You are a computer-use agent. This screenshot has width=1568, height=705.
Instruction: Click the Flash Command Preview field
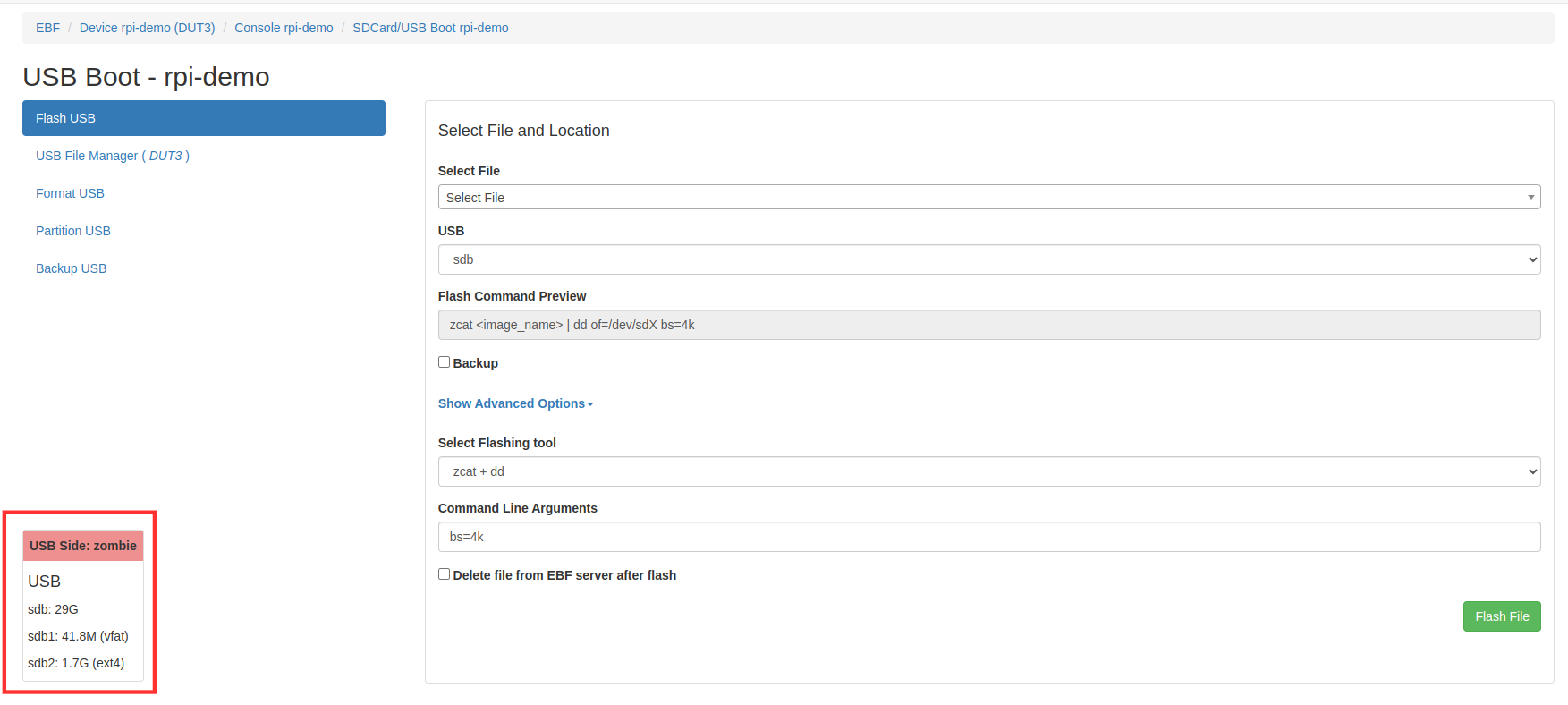[989, 325]
